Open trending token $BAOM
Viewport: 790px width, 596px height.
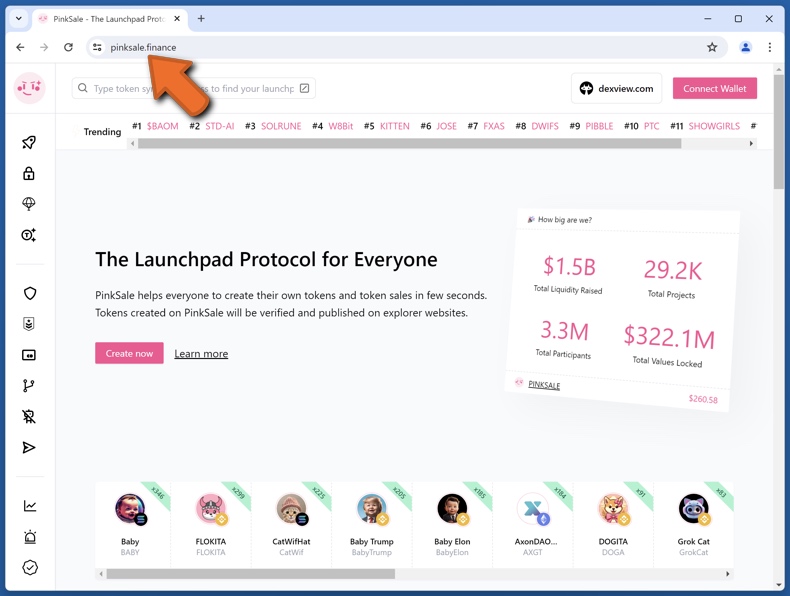pyautogui.click(x=163, y=126)
